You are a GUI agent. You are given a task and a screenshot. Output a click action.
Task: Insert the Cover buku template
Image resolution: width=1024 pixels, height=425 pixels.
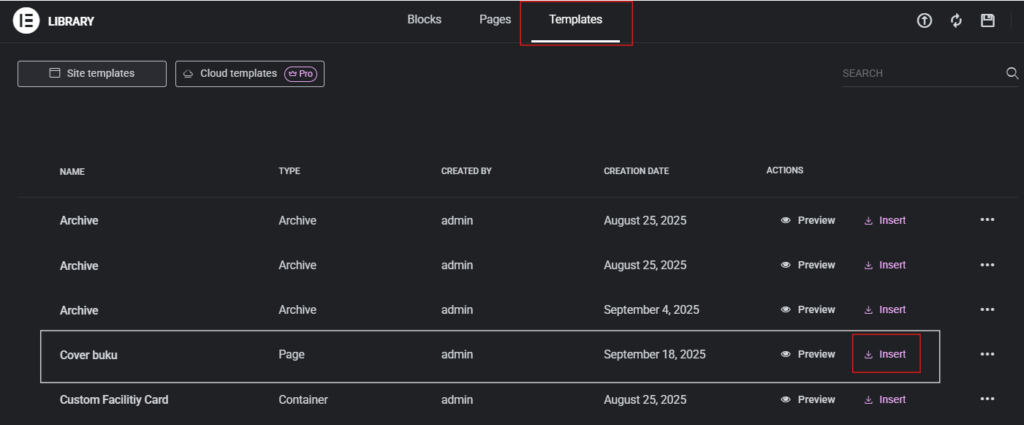point(885,354)
